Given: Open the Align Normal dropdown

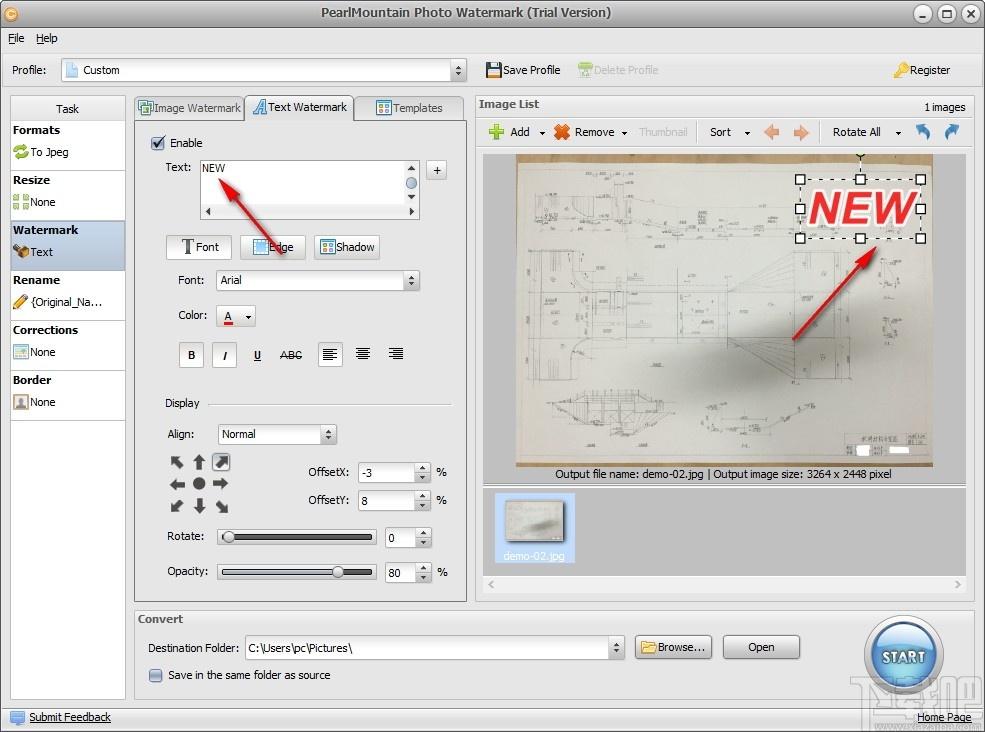Looking at the screenshot, I should pyautogui.click(x=328, y=434).
